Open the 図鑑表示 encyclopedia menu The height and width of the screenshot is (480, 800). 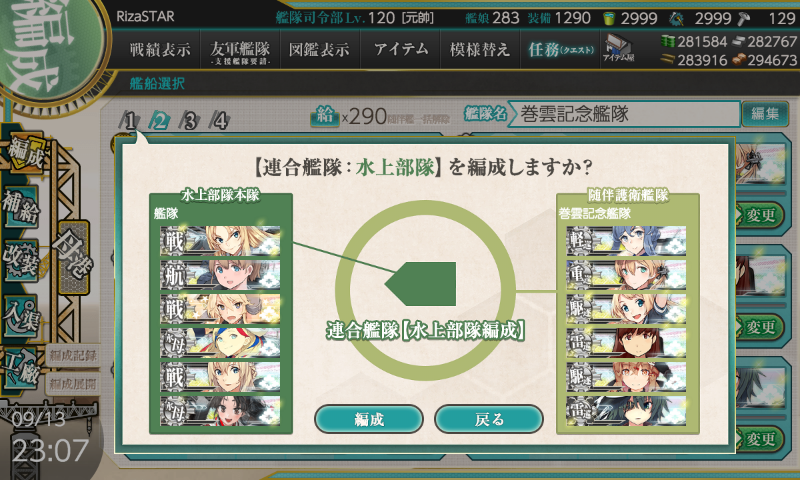tap(319, 49)
